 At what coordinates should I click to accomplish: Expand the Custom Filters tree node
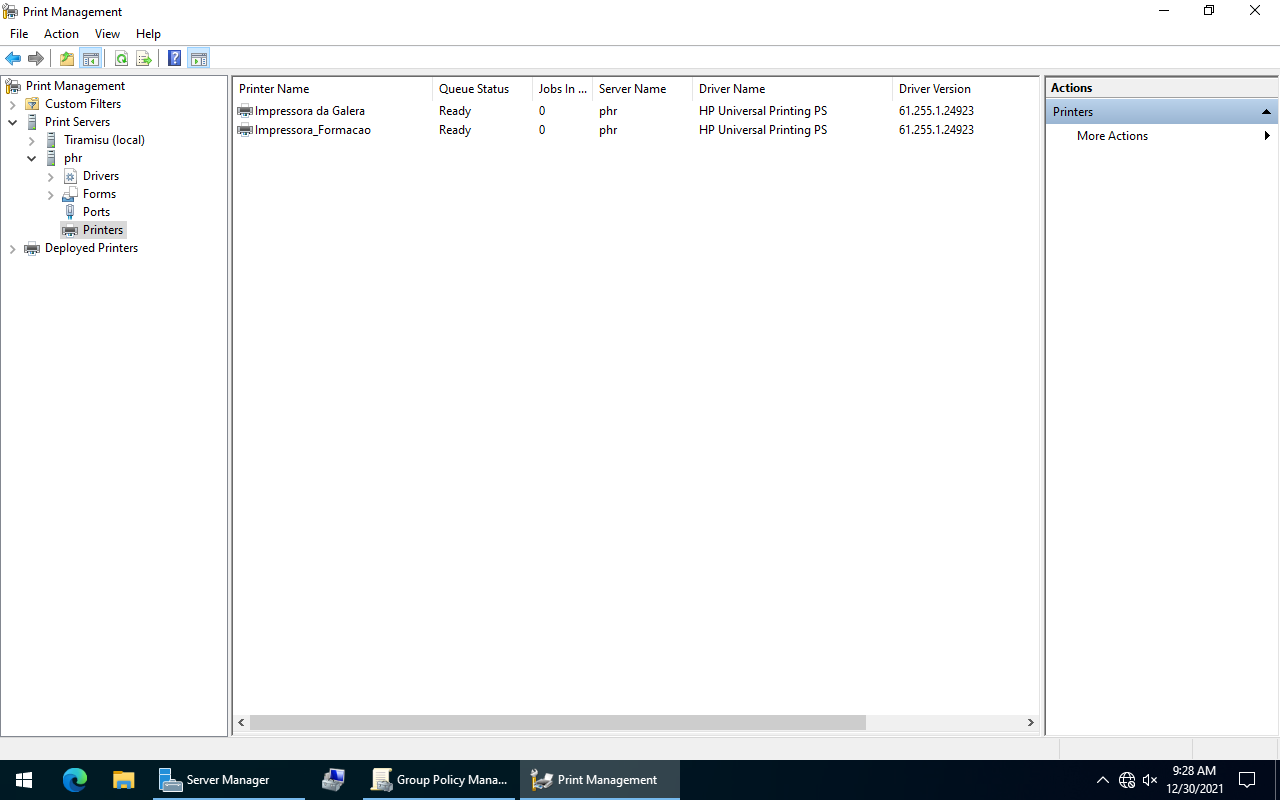pos(12,104)
